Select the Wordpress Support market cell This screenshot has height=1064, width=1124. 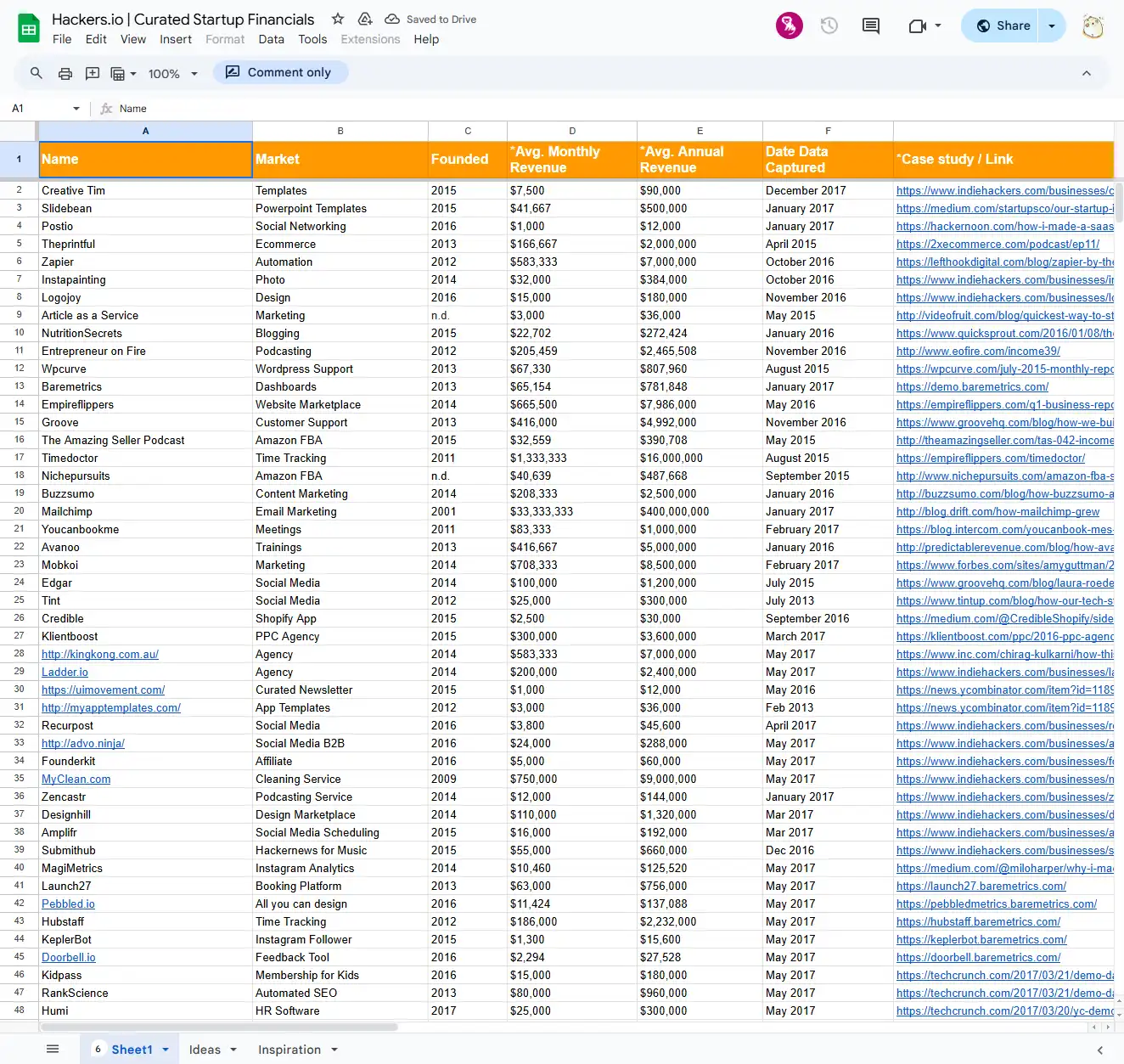340,369
